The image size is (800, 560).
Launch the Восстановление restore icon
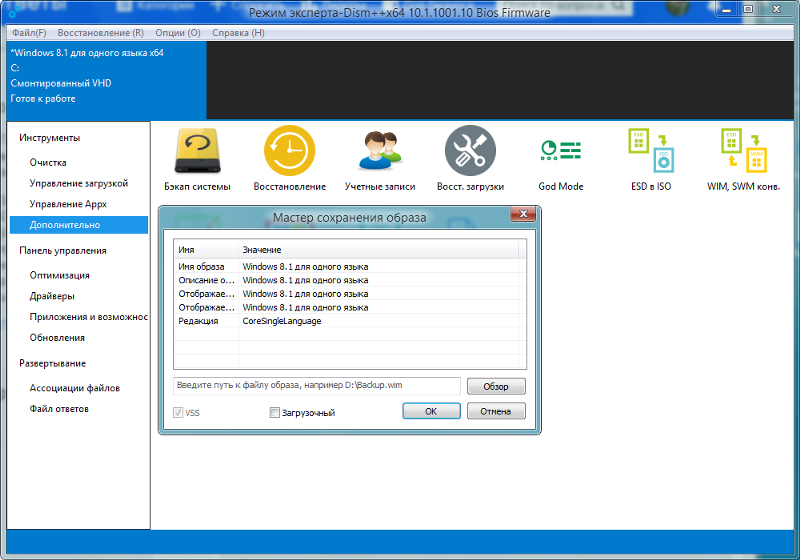(x=289, y=159)
